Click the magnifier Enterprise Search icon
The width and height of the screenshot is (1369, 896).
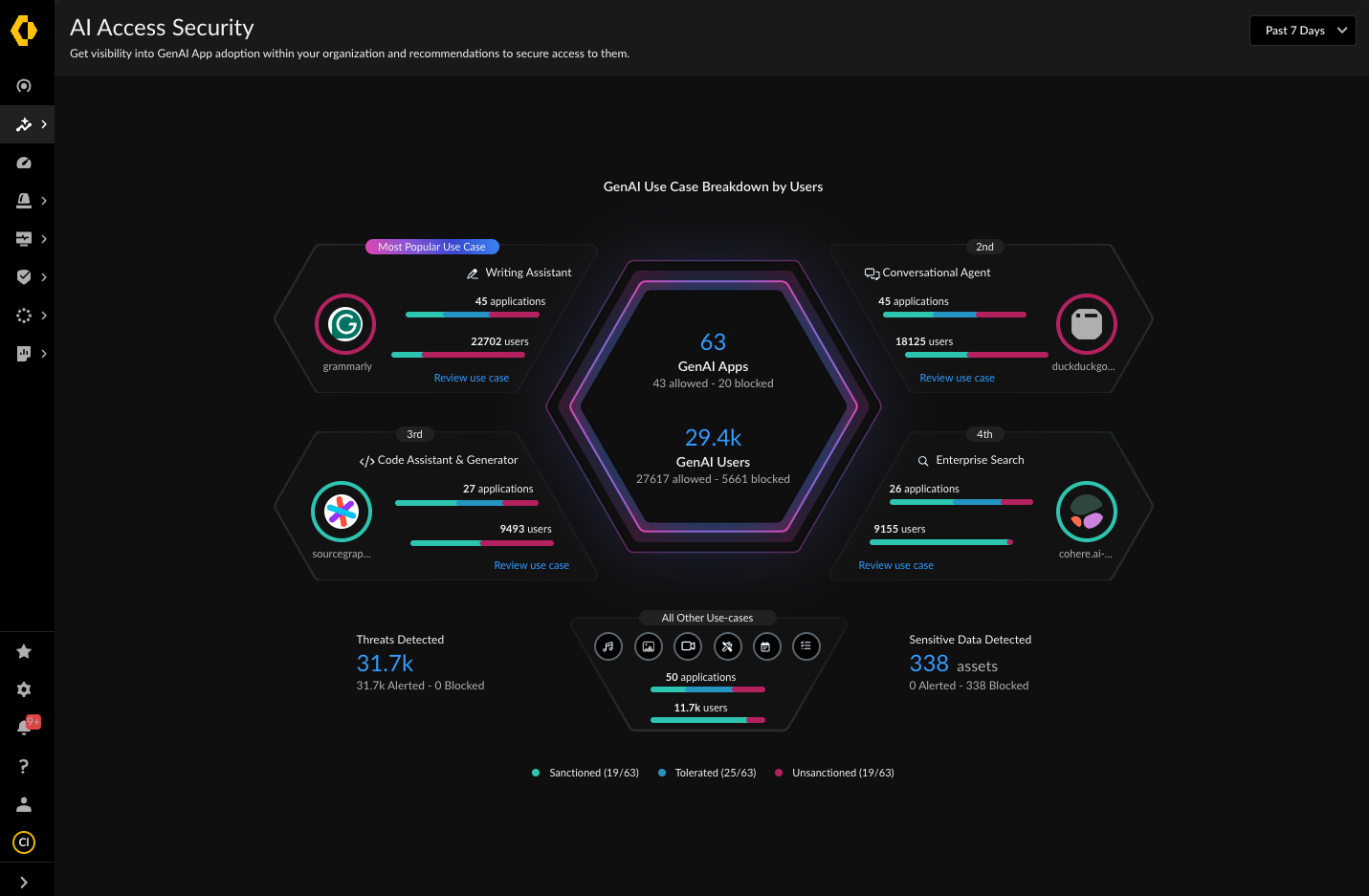[923, 461]
